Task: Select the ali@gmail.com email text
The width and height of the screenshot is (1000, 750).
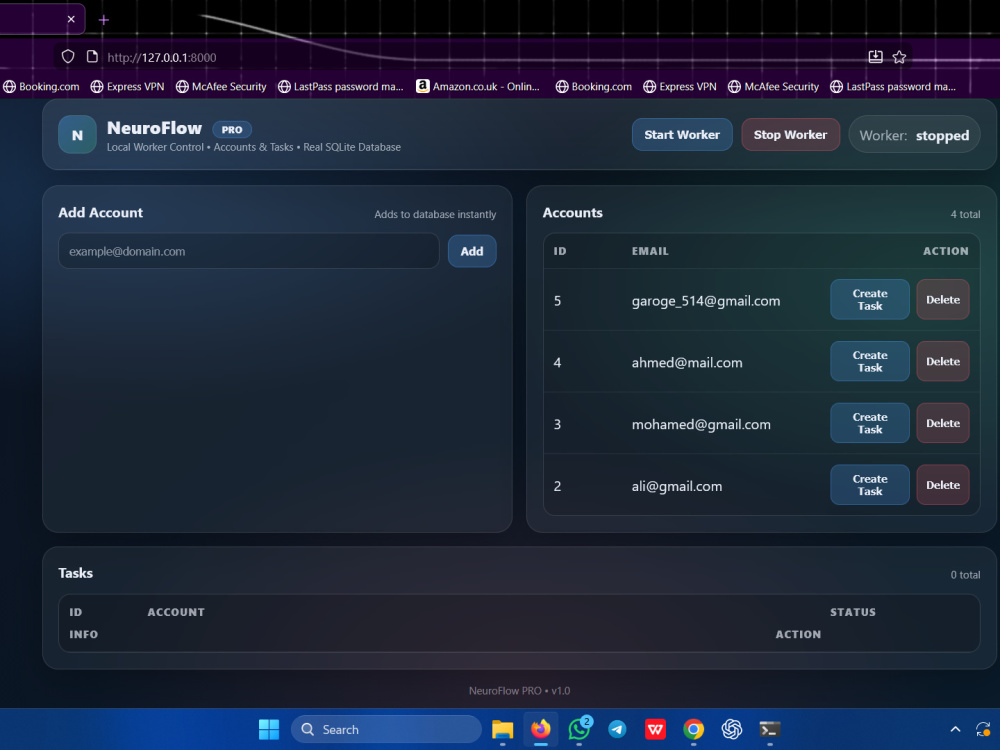Action: coord(677,486)
